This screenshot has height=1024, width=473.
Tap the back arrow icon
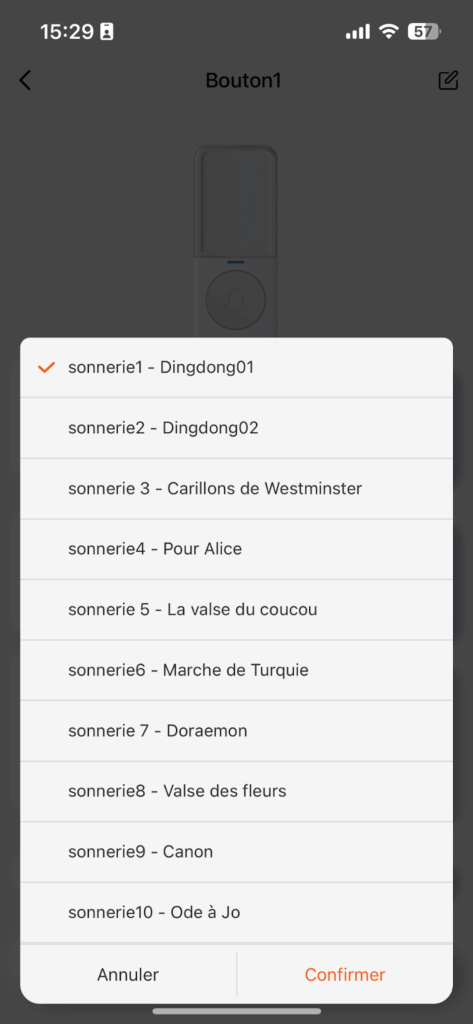coord(25,80)
